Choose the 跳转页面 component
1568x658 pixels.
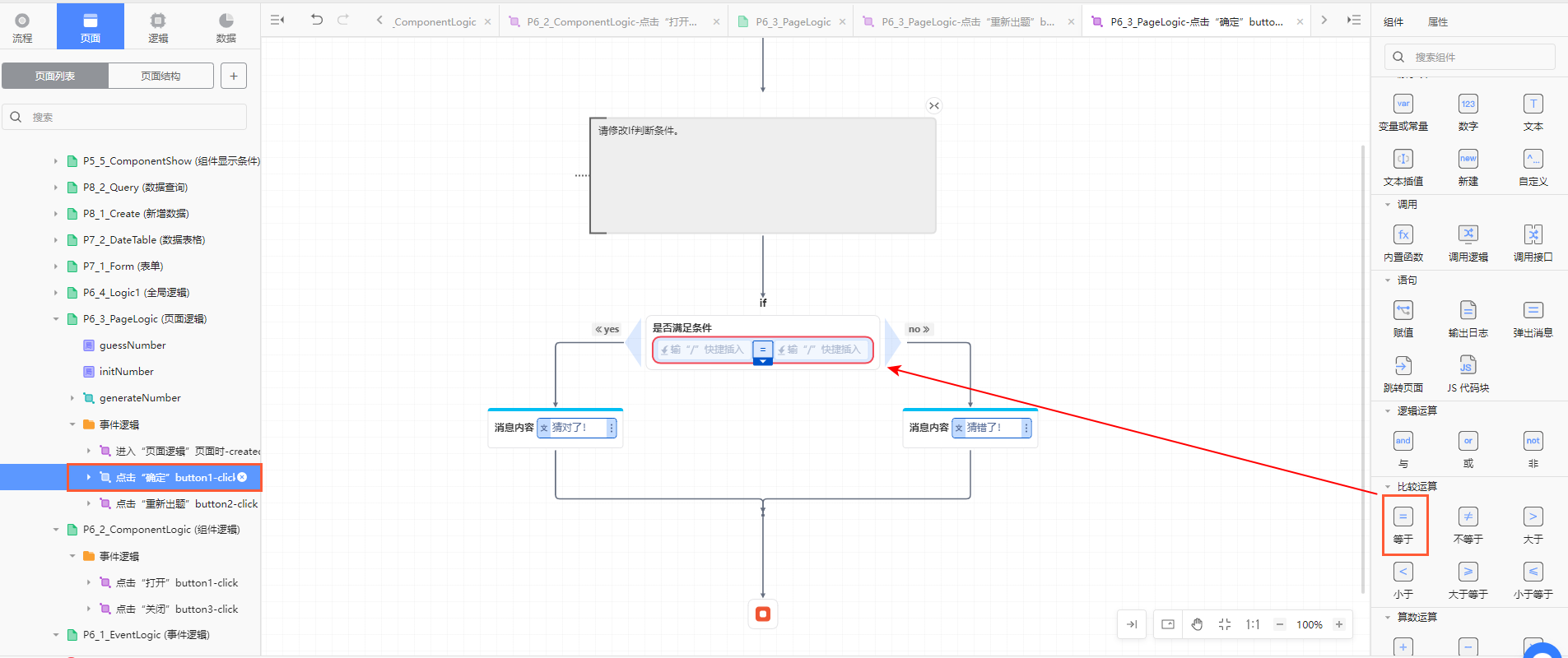click(1403, 374)
